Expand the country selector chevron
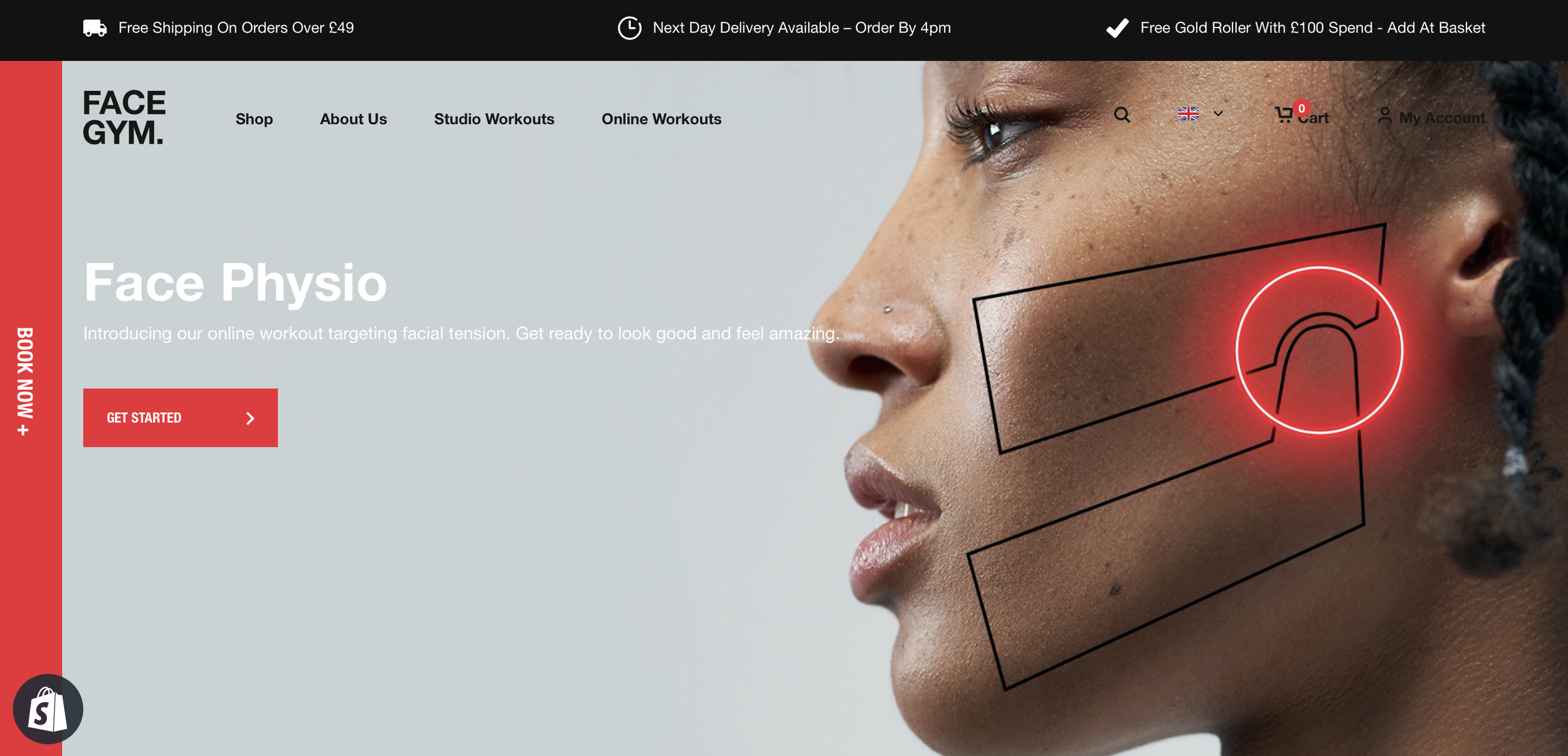The width and height of the screenshot is (1568, 756). click(x=1218, y=113)
